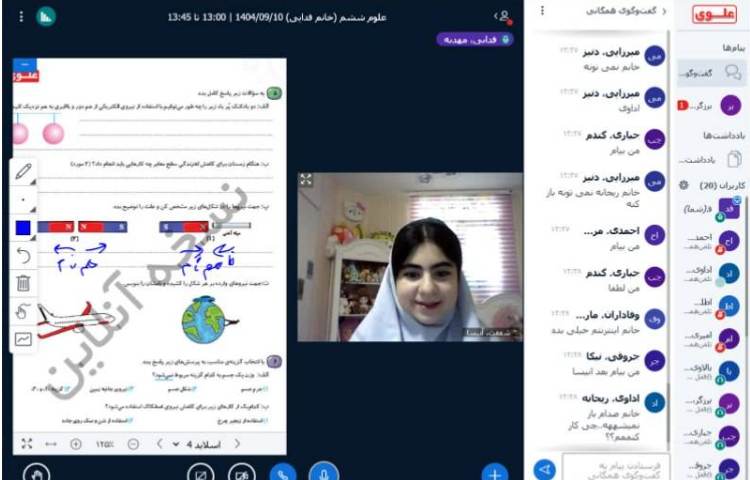Raise hand button in bottom bar

pyautogui.click(x=36, y=472)
